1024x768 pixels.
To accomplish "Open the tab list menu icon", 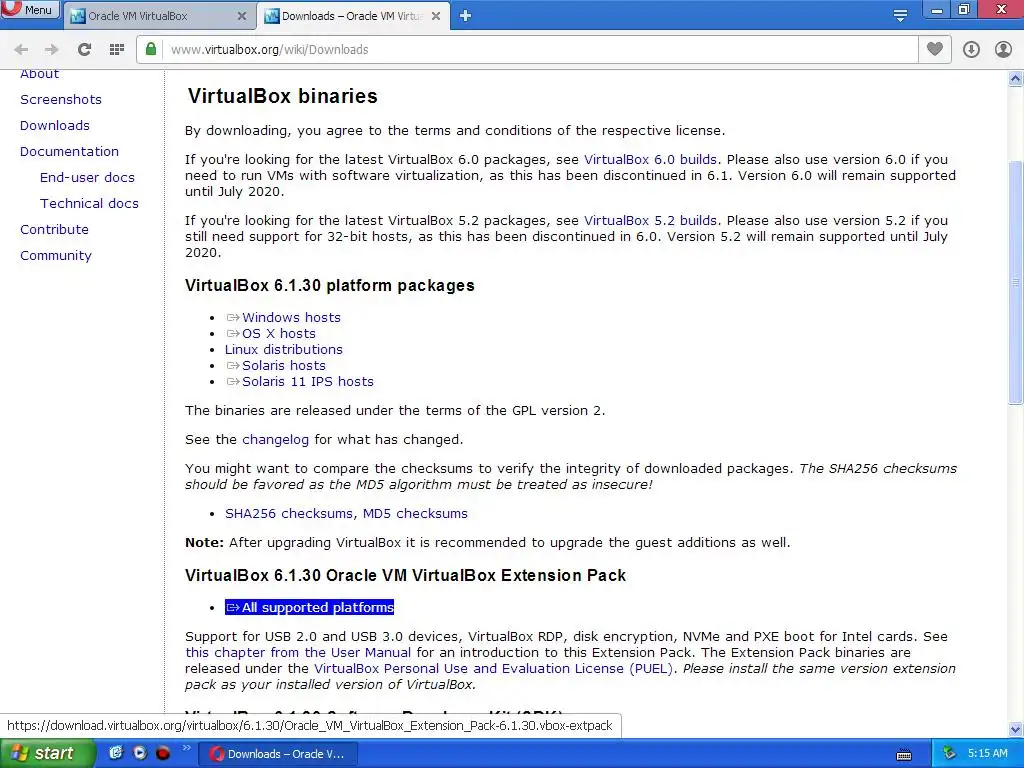I will click(x=901, y=15).
